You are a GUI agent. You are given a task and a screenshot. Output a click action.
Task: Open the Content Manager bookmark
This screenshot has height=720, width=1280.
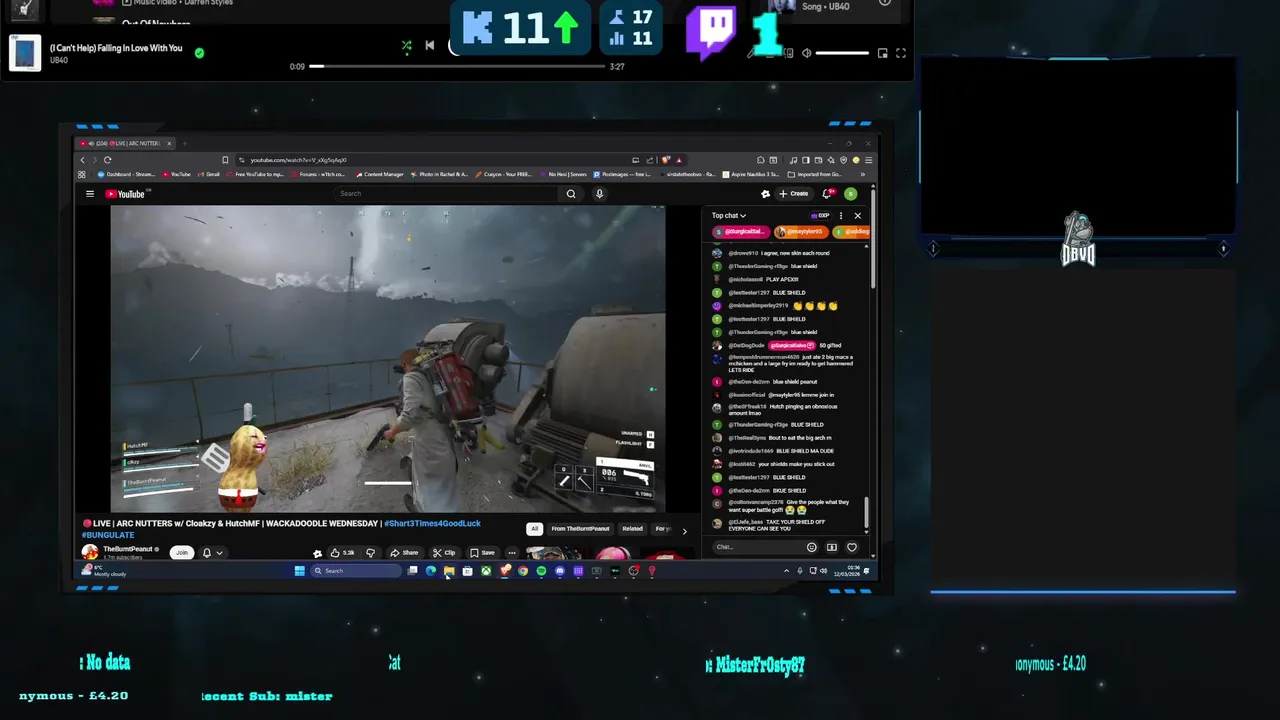(x=379, y=174)
